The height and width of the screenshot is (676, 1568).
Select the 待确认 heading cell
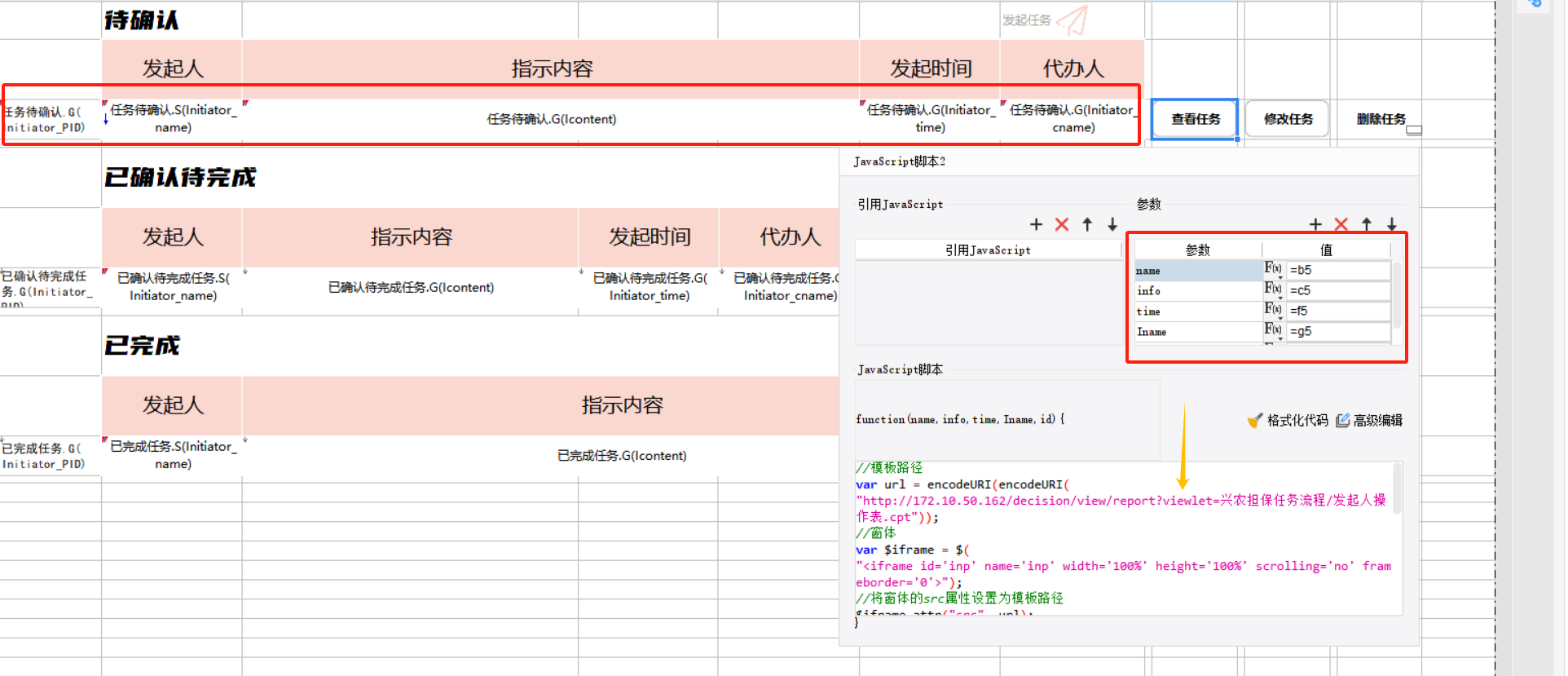(x=172, y=20)
